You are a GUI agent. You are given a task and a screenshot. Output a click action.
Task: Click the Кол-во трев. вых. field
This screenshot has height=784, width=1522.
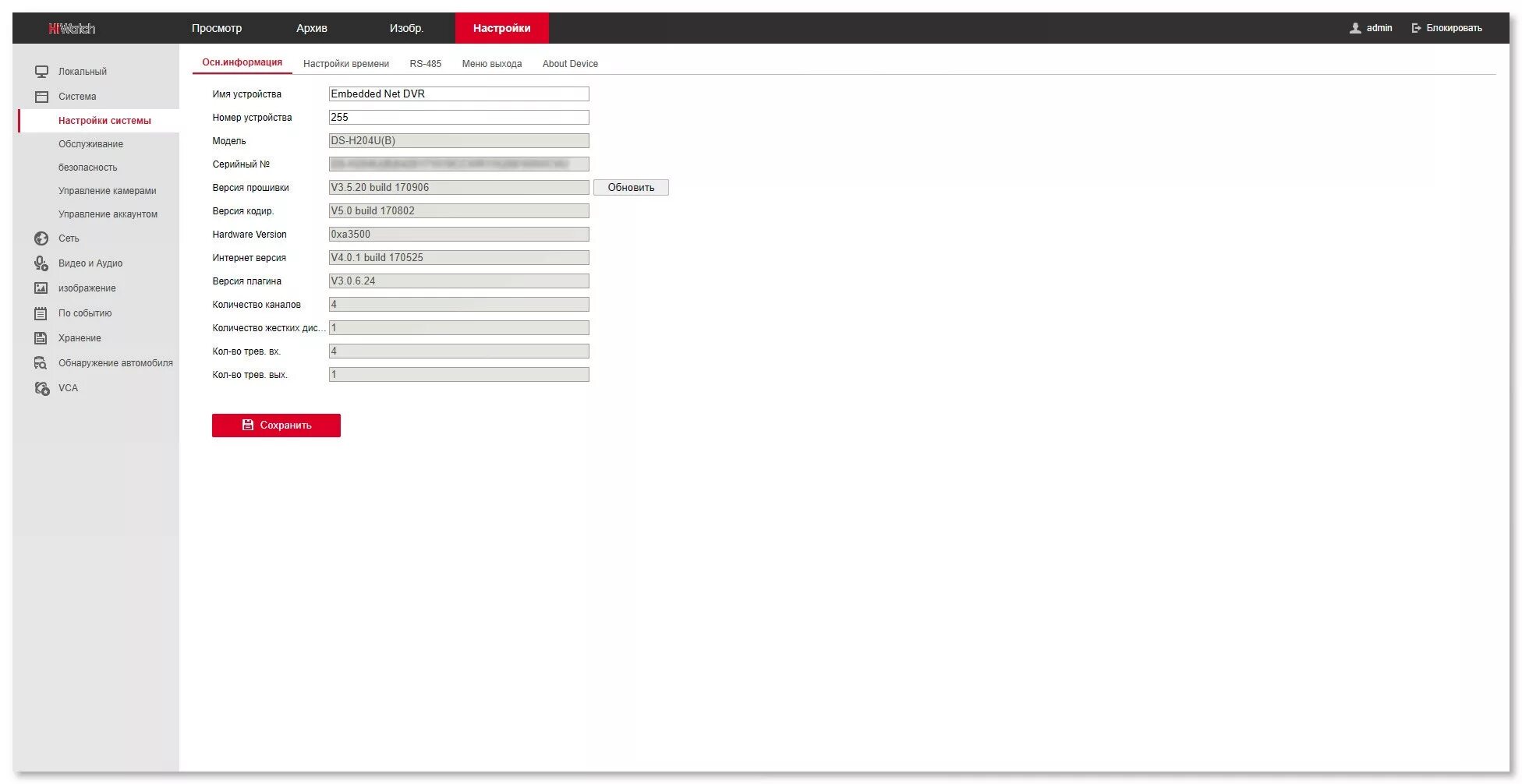pos(458,375)
